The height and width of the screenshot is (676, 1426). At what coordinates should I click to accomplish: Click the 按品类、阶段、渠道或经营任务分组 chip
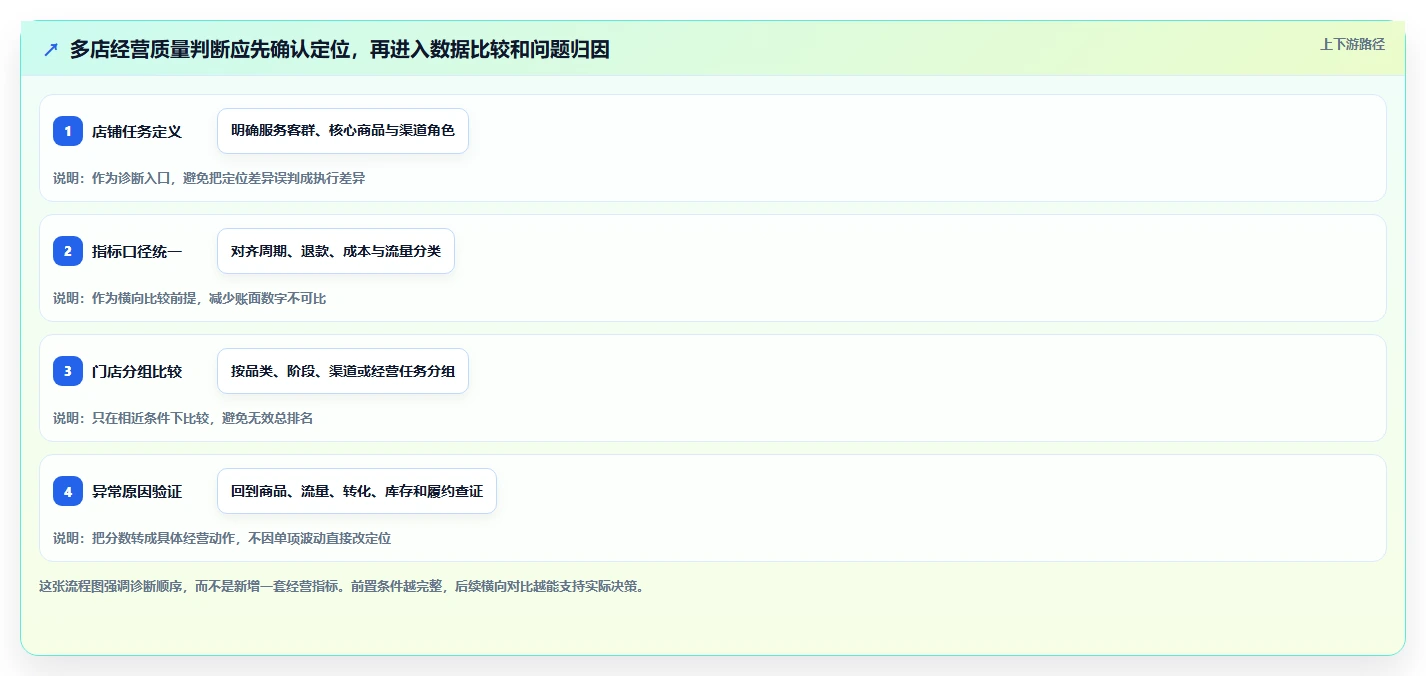click(x=343, y=371)
